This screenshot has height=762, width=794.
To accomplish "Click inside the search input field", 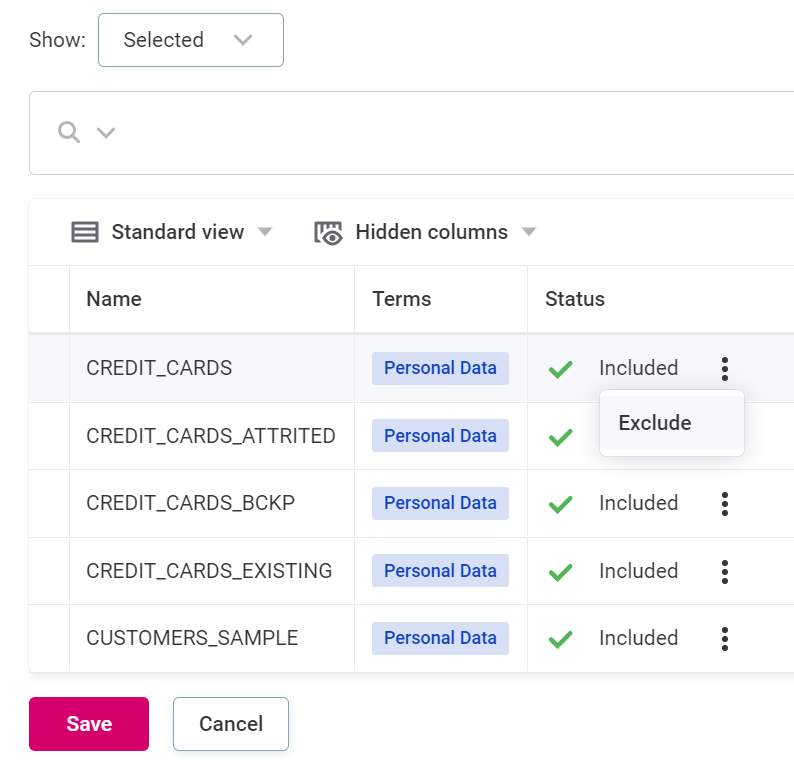I will click(x=450, y=133).
